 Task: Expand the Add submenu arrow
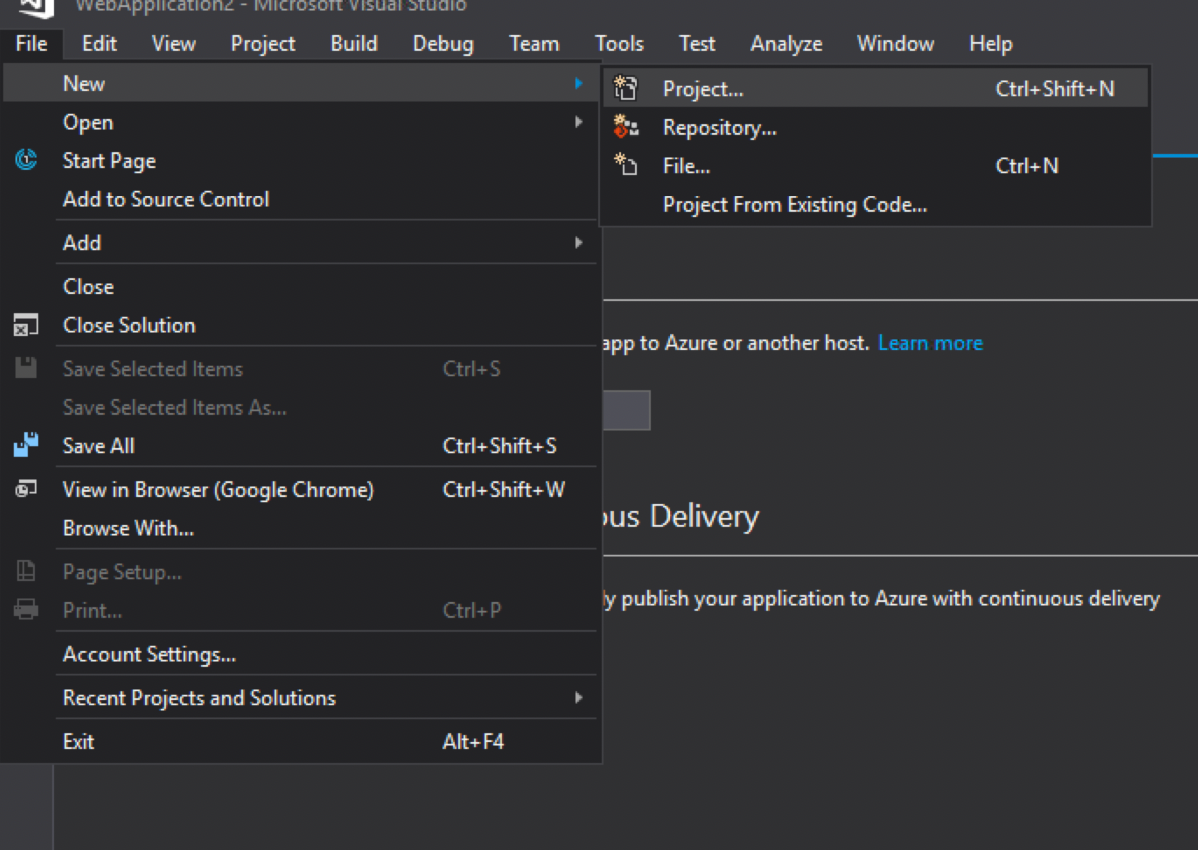click(578, 242)
